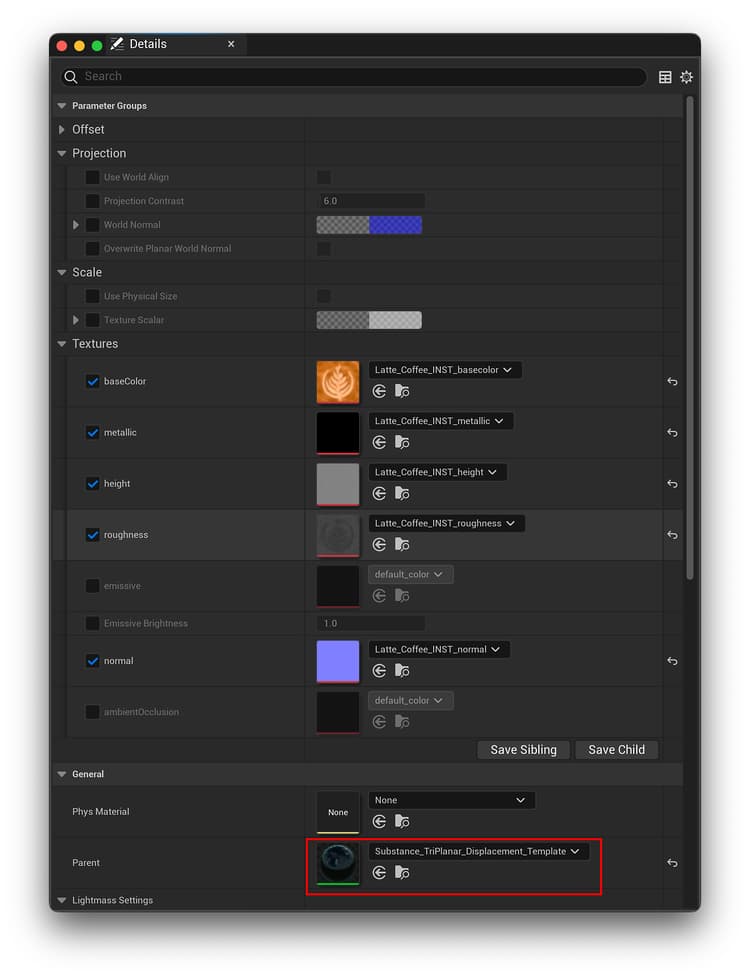Image resolution: width=750 pixels, height=977 pixels.
Task: Open Latte_Coffee_INST_roughness dropdown
Action: (446, 523)
